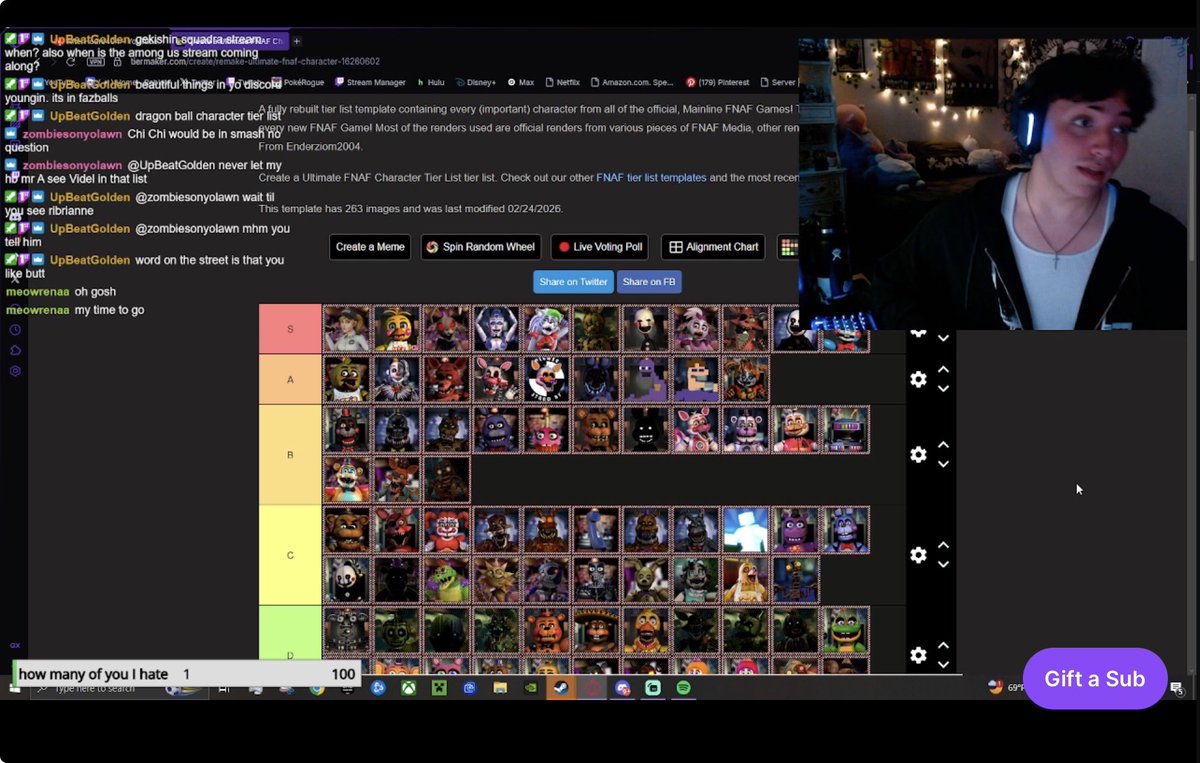
Task: Open the Hulu bookmark
Action: click(430, 82)
